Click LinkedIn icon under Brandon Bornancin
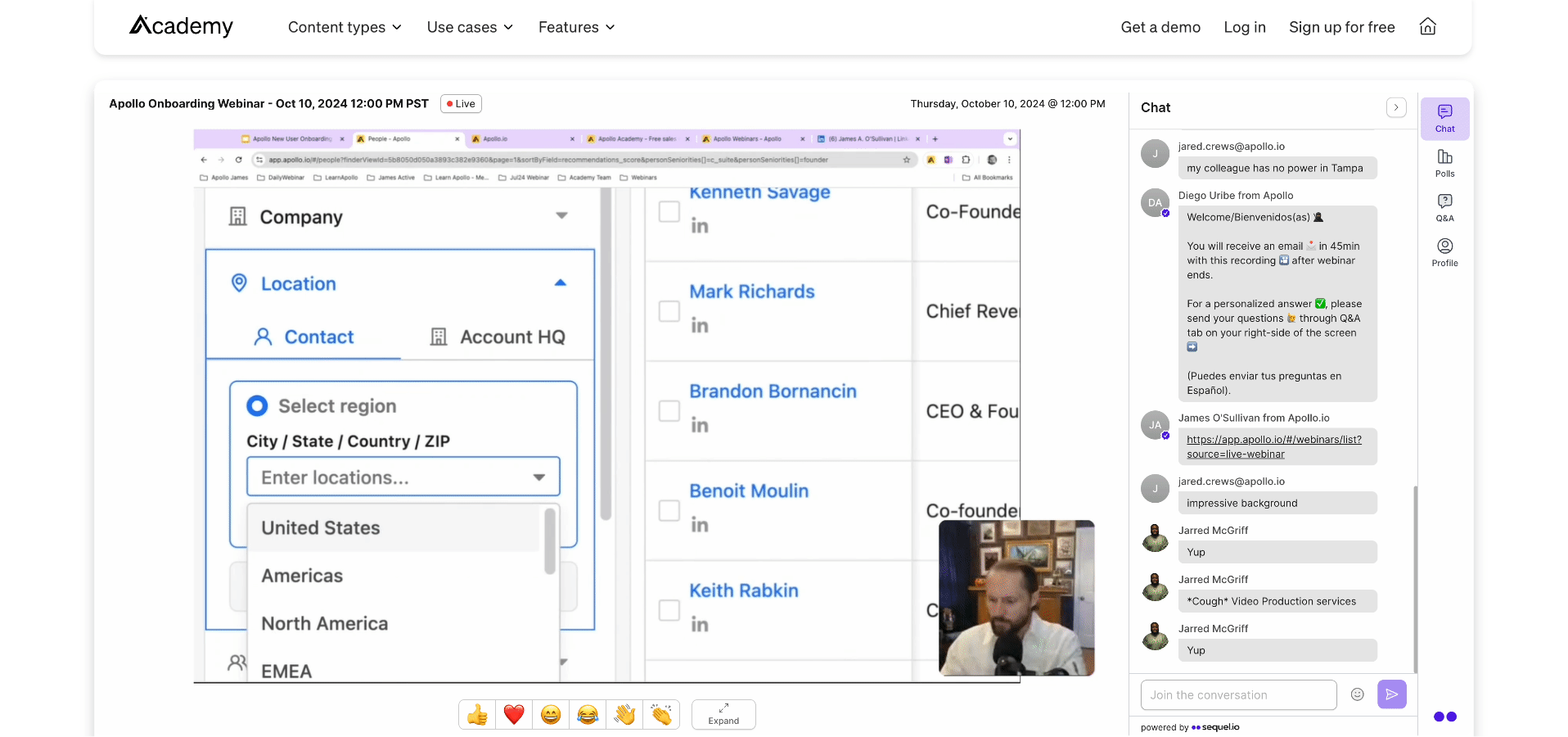Image resolution: width=1568 pixels, height=737 pixels. [x=699, y=426]
